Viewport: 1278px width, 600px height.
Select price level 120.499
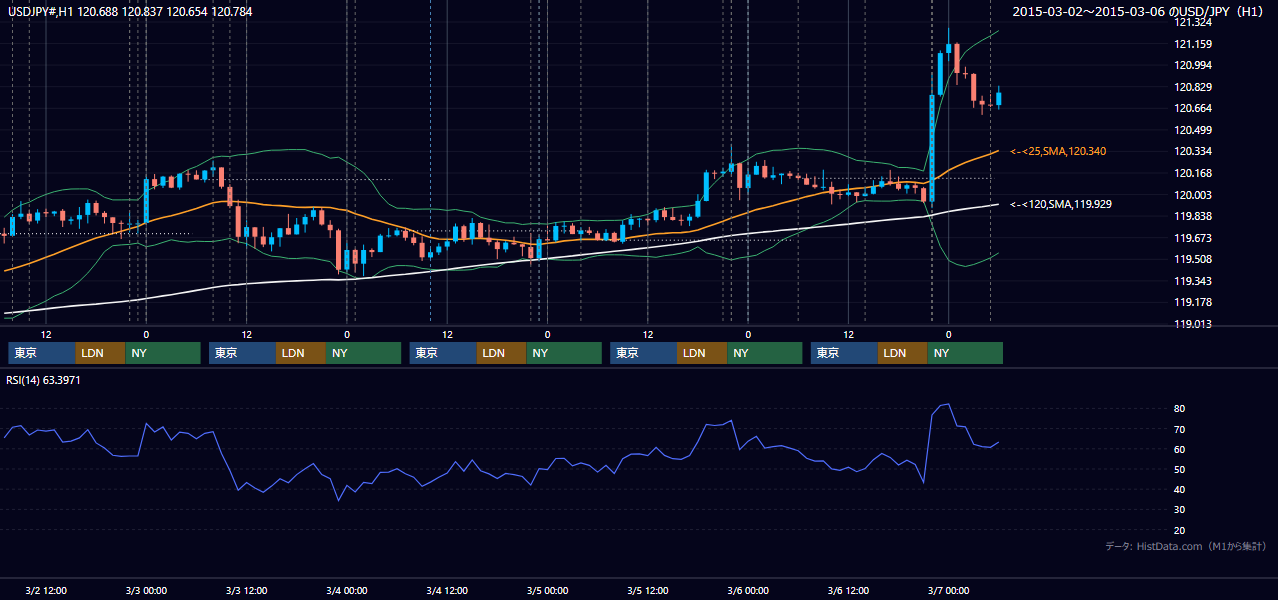click(x=1192, y=130)
